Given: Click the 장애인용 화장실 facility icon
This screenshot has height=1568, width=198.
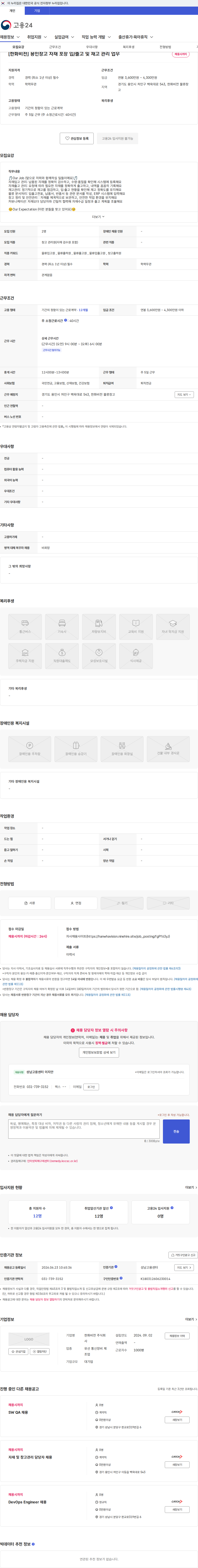Looking at the screenshot, I should coord(122,749).
